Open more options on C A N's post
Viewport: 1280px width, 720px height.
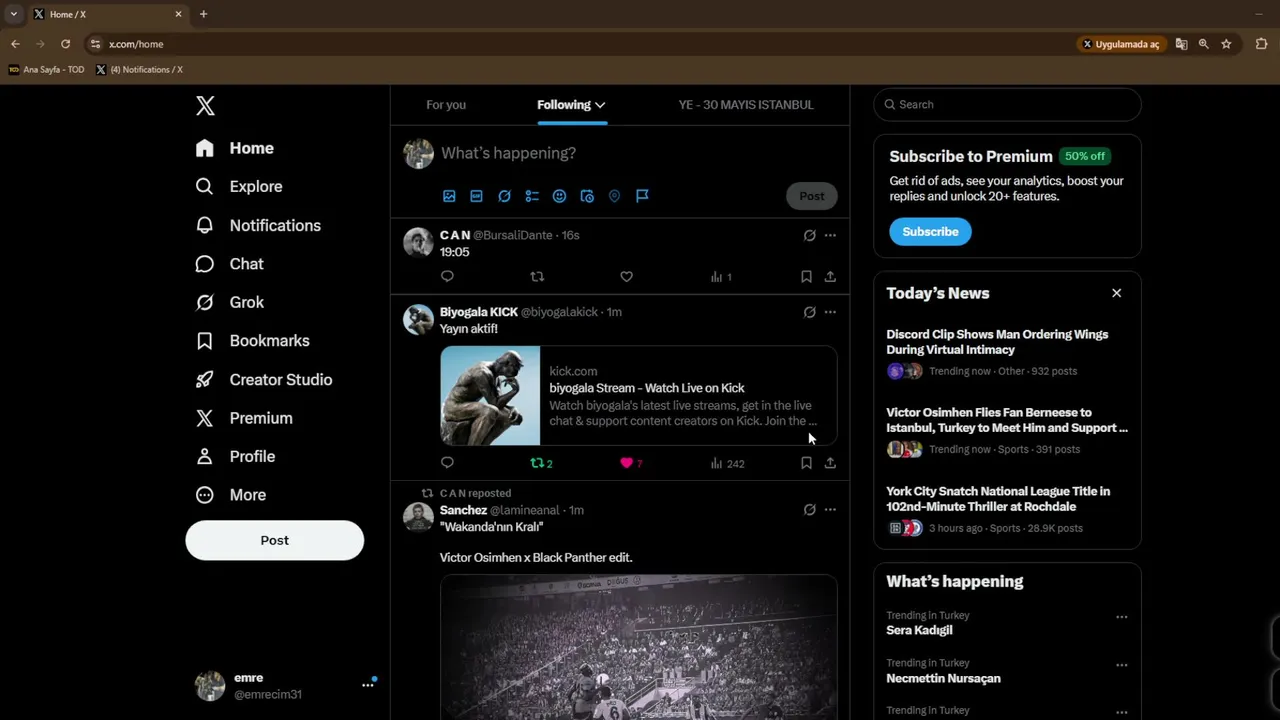pos(830,235)
